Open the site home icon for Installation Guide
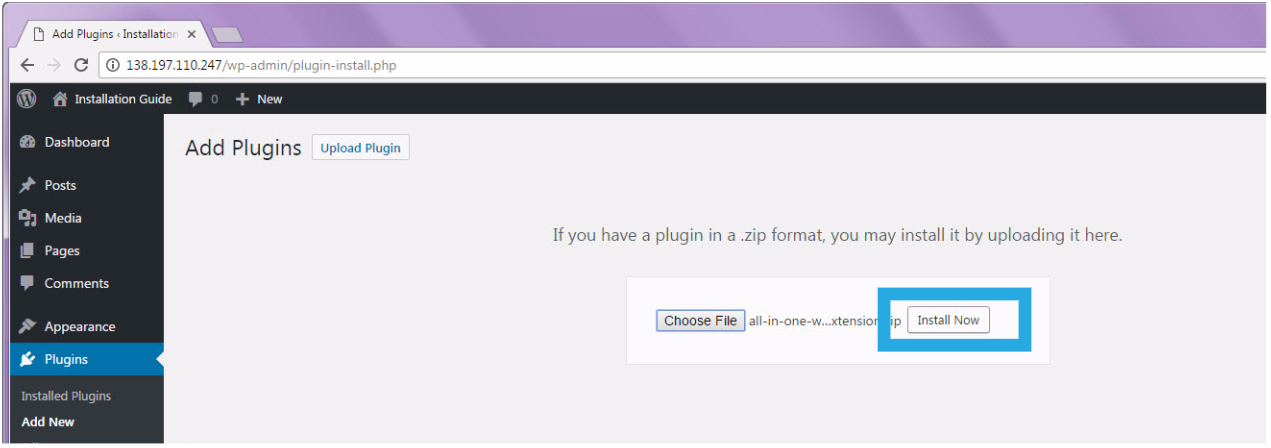 (60, 99)
